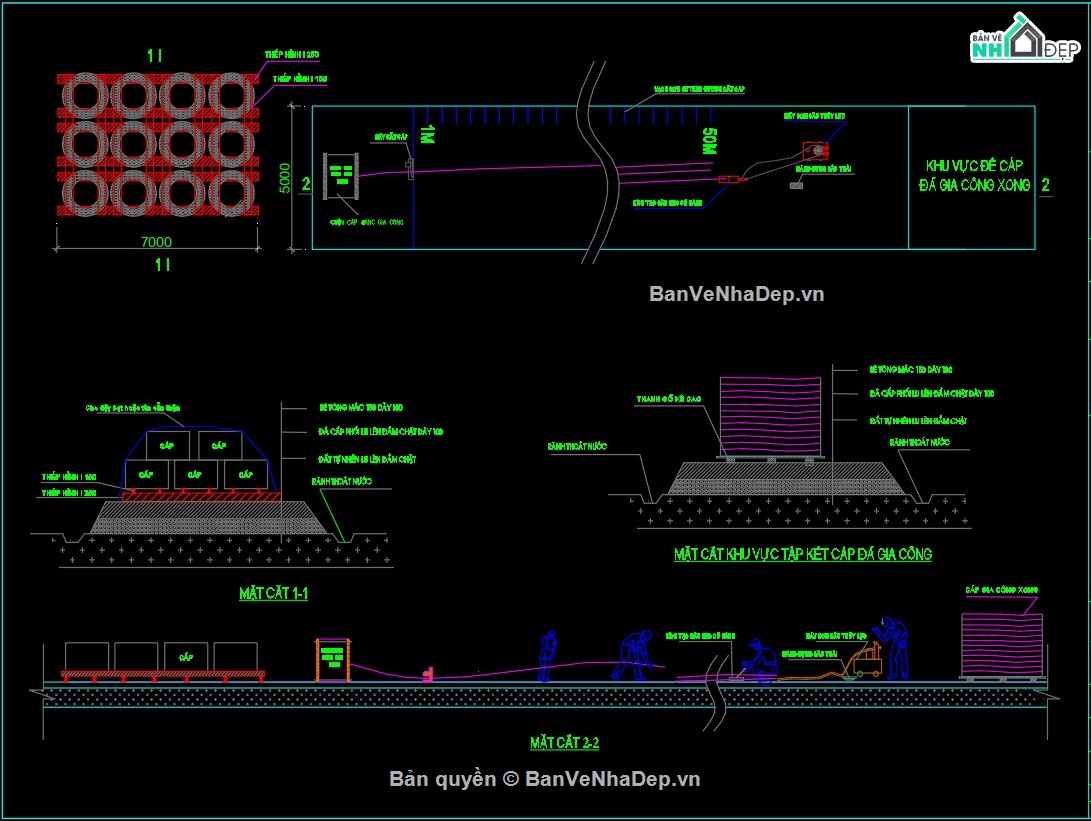Click the MẶT CẮT 2-2 title
The height and width of the screenshot is (821, 1091).
[564, 742]
